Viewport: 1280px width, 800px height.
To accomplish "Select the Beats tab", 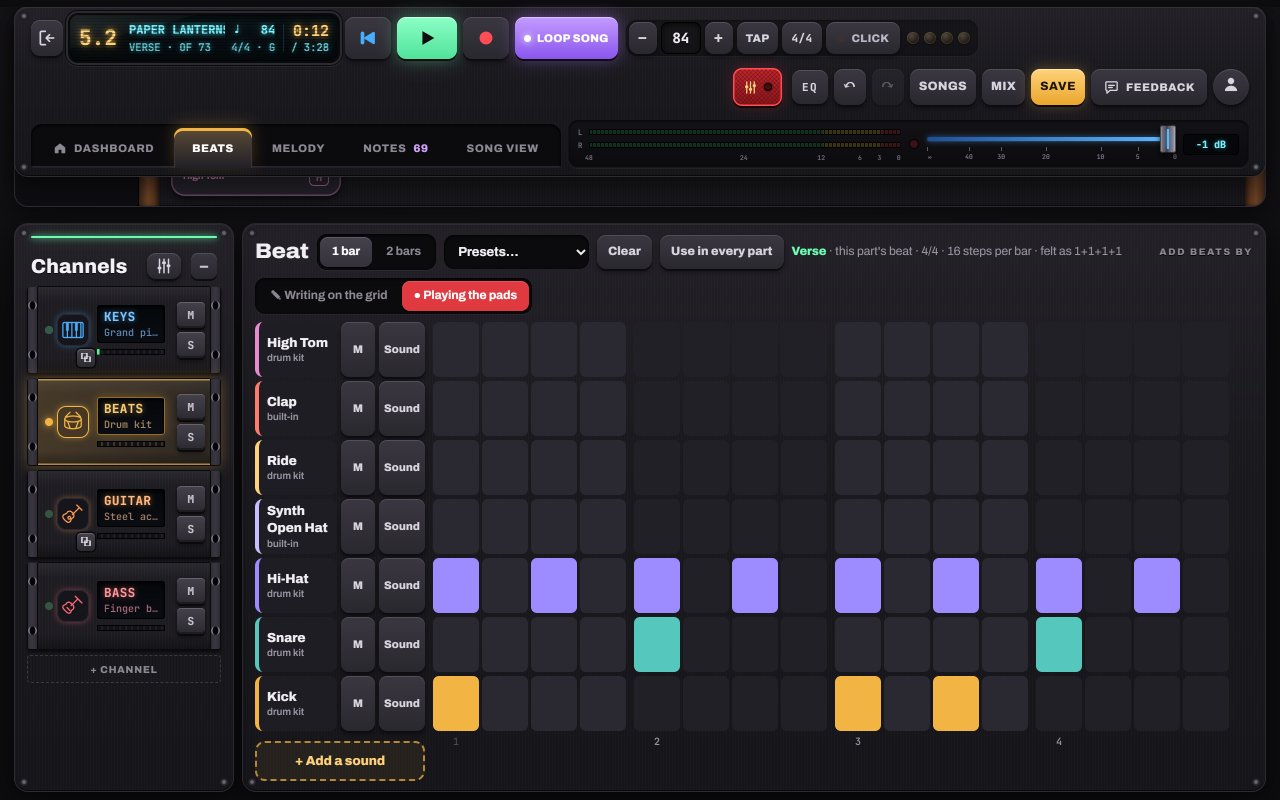I will tap(213, 148).
